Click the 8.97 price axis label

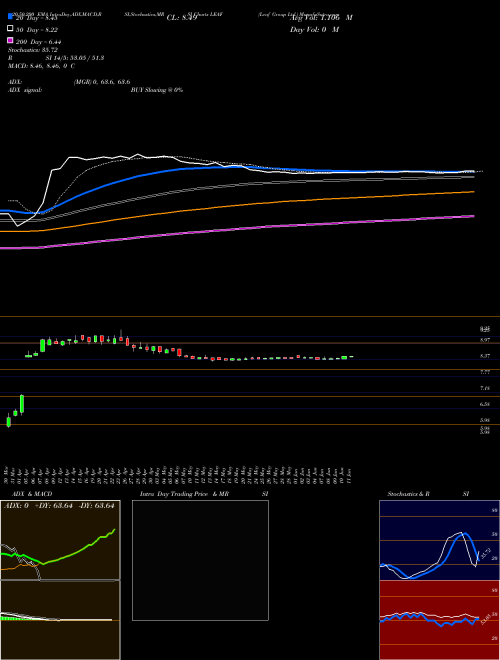[485, 340]
